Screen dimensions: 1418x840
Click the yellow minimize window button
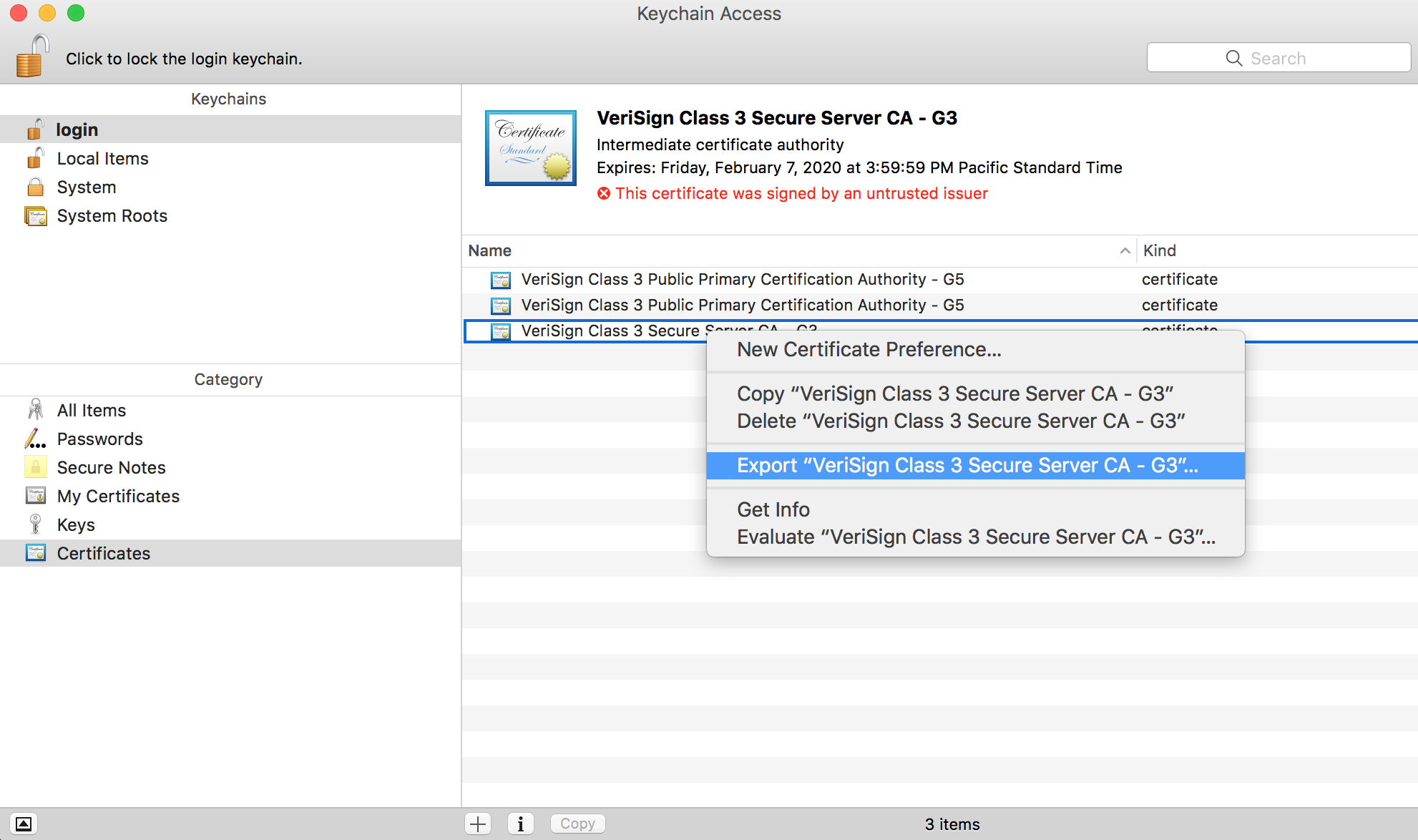pyautogui.click(x=47, y=13)
